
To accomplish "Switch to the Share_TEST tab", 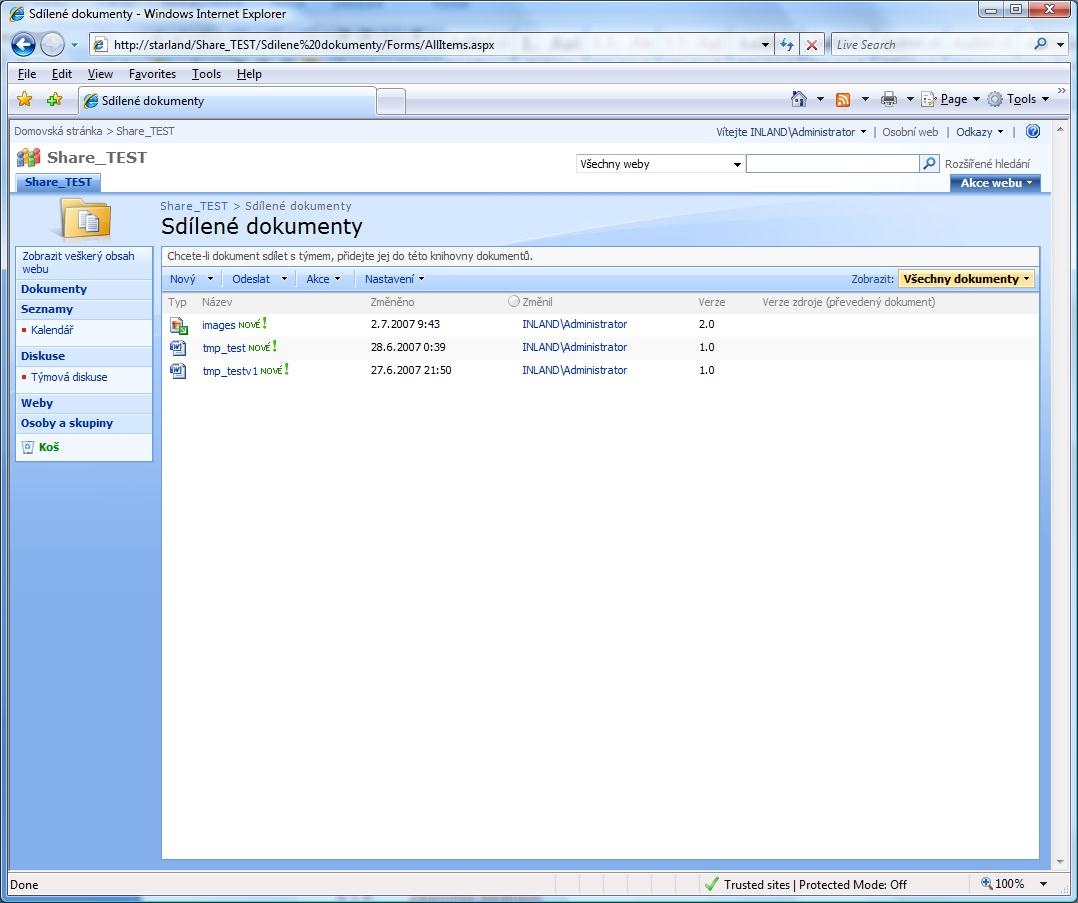I will (x=58, y=182).
